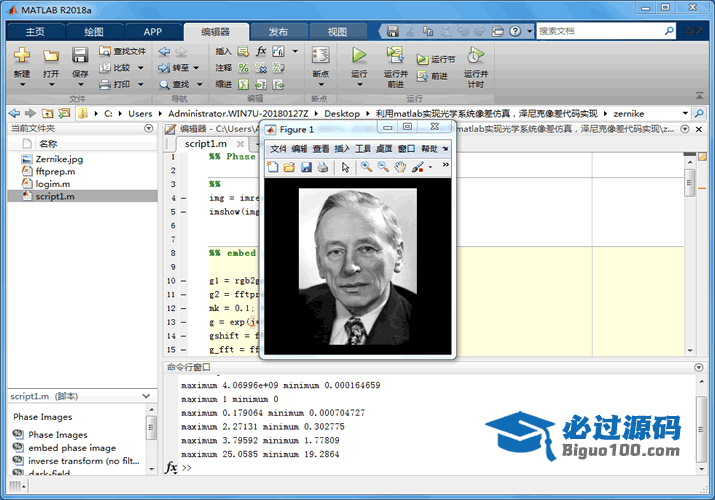
Task: Expand the dropdown under 保存 button
Action: point(80,85)
